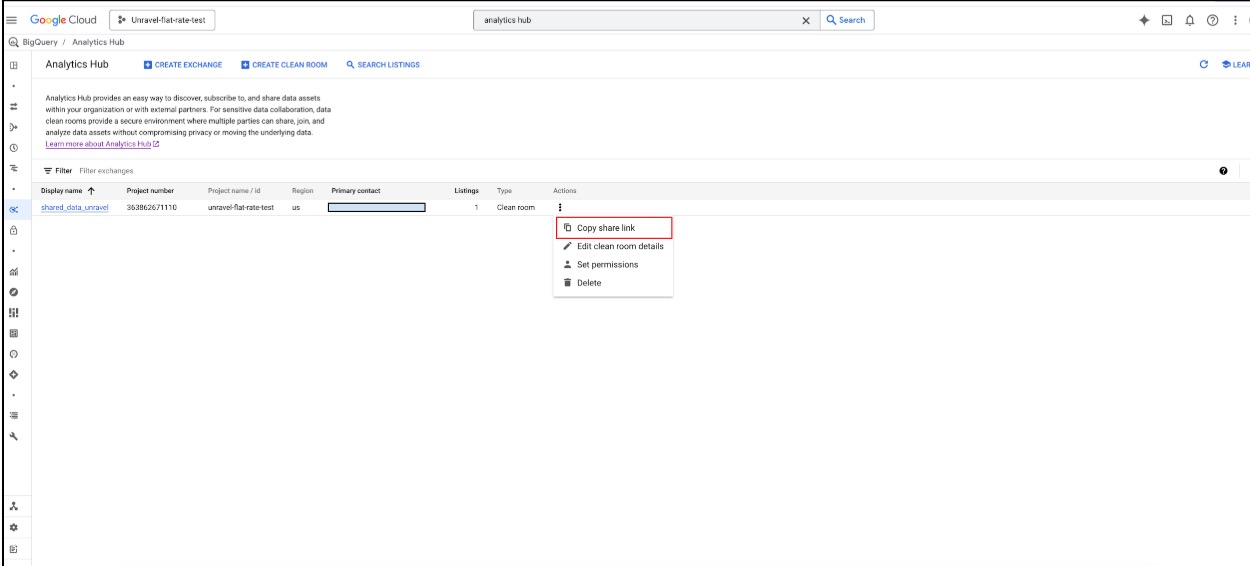1250x566 pixels.
Task: Open the shared_data_unravel exchange link
Action: 74,207
